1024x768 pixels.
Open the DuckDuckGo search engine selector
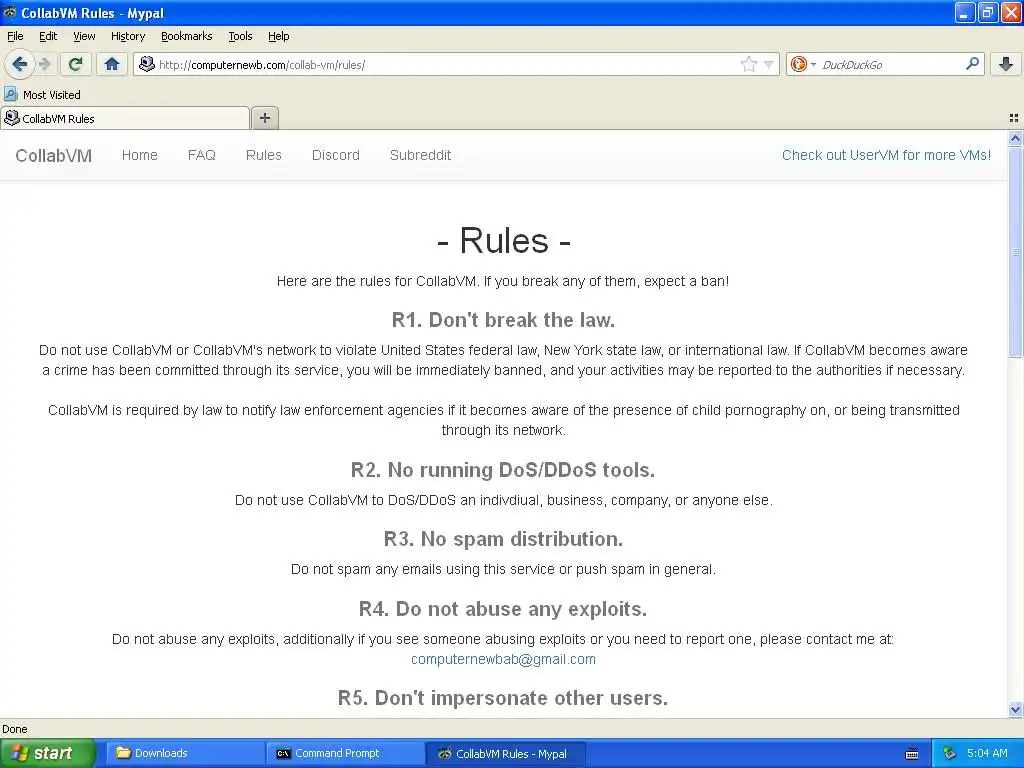click(x=803, y=64)
